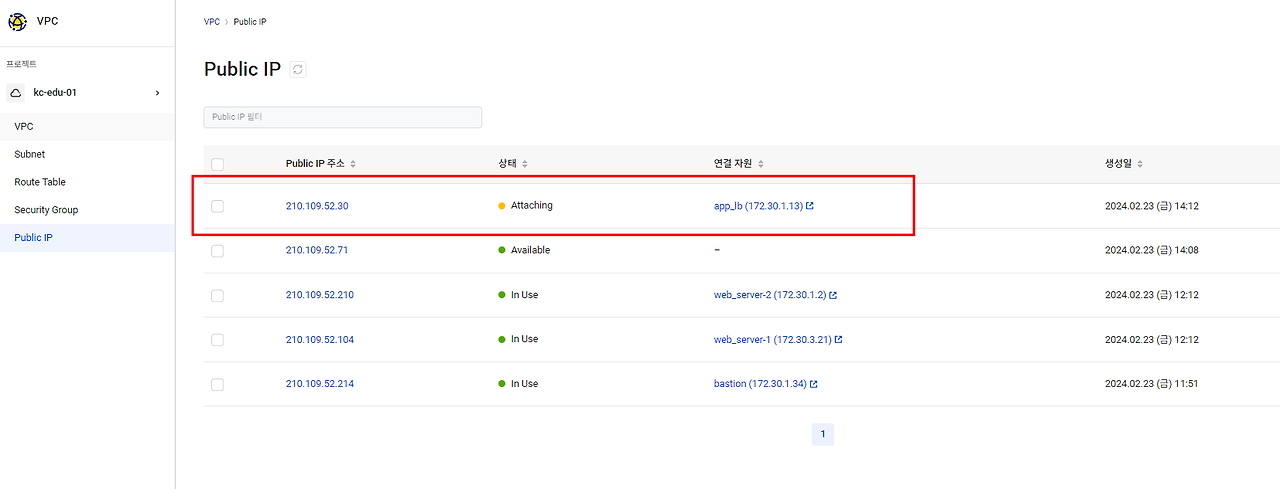This screenshot has height=489, width=1280.
Task: Open IP address 210.109.52.71
Action: (317, 250)
